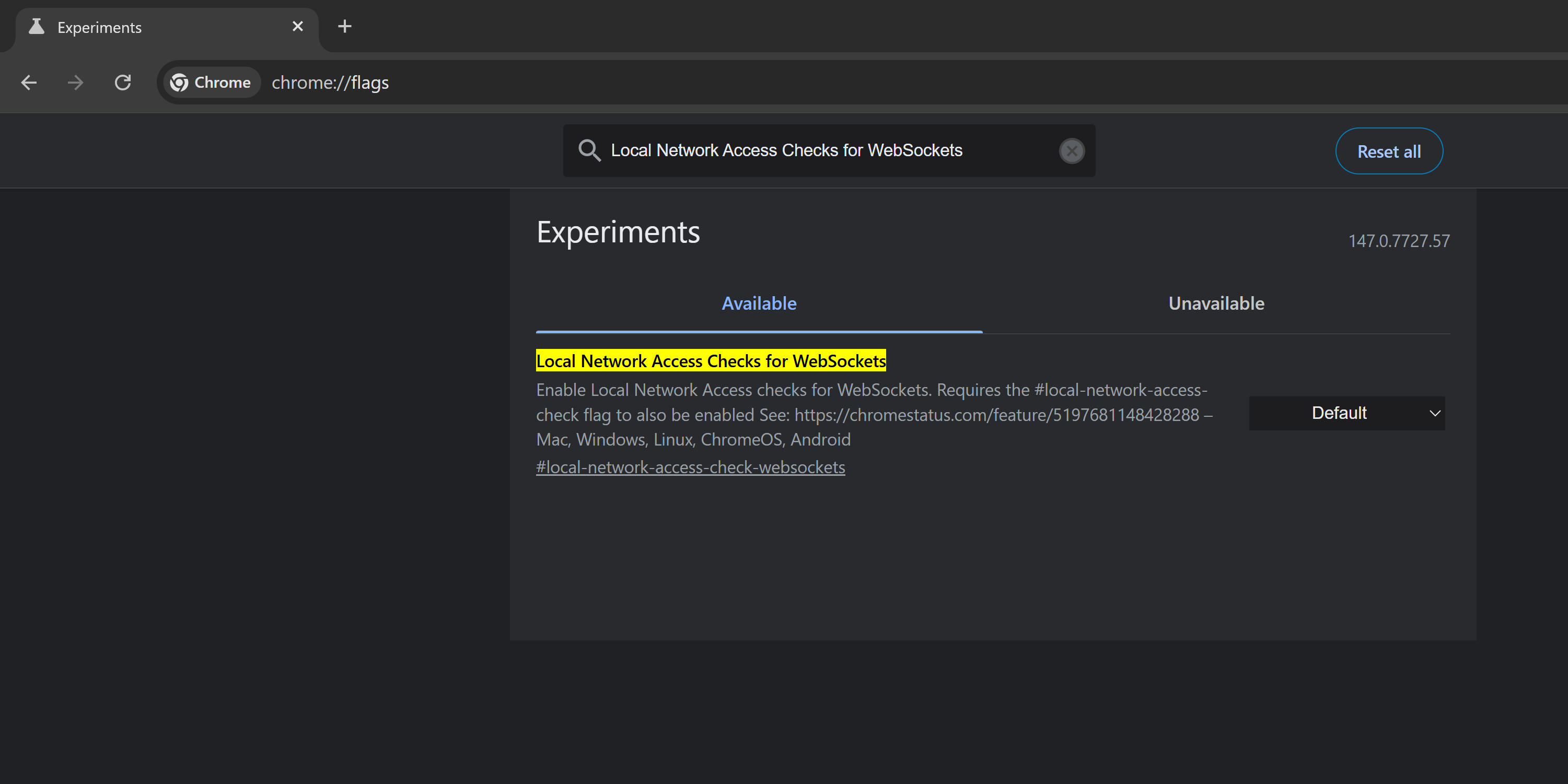Open the Default flag state dropdown
The width and height of the screenshot is (1568, 784).
tap(1346, 413)
